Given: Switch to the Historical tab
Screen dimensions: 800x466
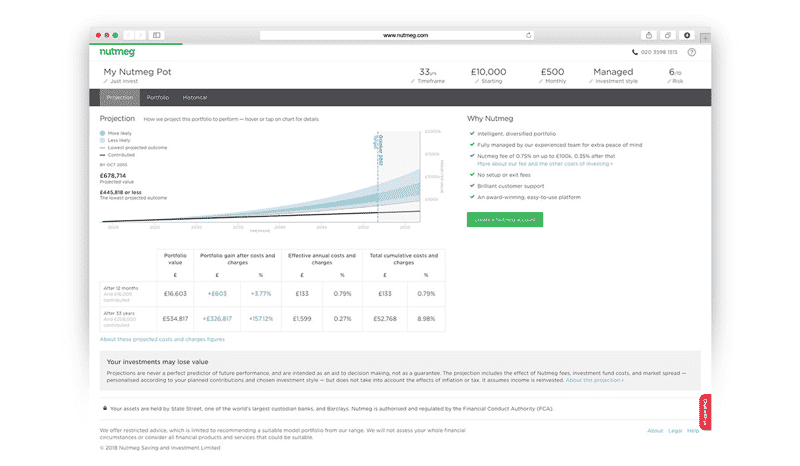Looking at the screenshot, I should pos(195,97).
